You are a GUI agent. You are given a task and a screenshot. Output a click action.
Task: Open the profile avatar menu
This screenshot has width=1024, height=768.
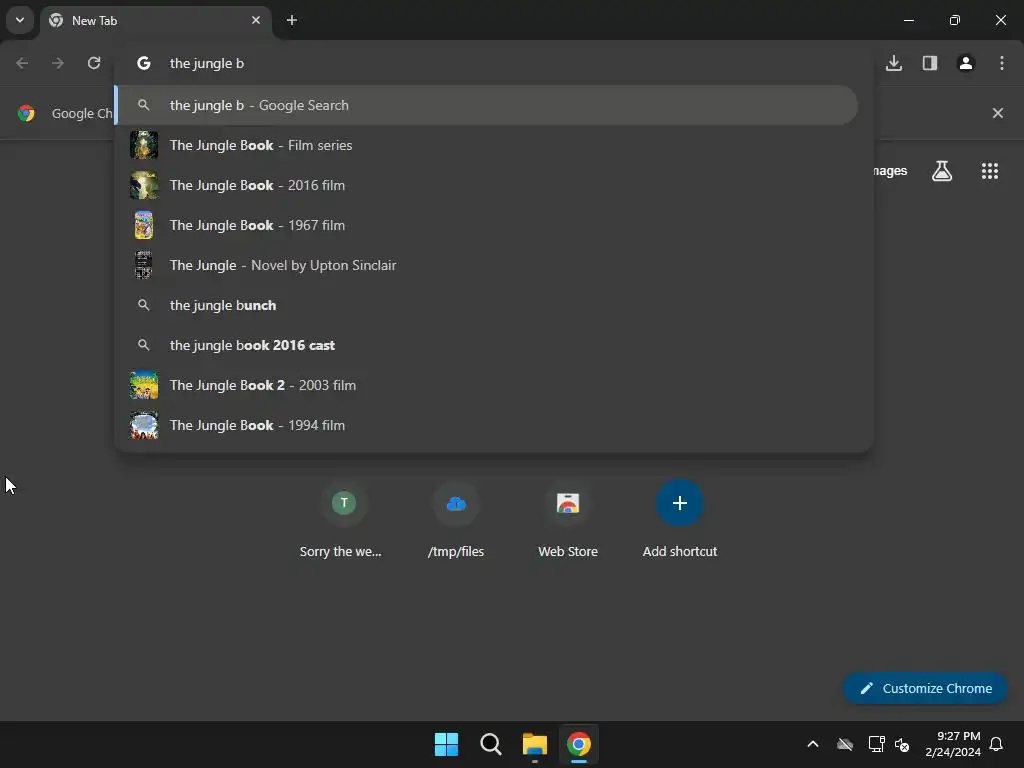coord(966,63)
